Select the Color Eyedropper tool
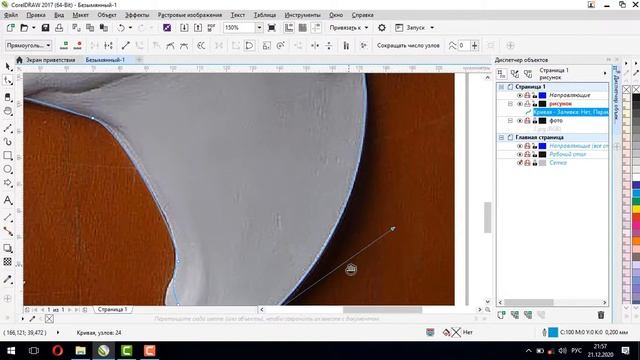The height and width of the screenshot is (360, 640). (8, 279)
